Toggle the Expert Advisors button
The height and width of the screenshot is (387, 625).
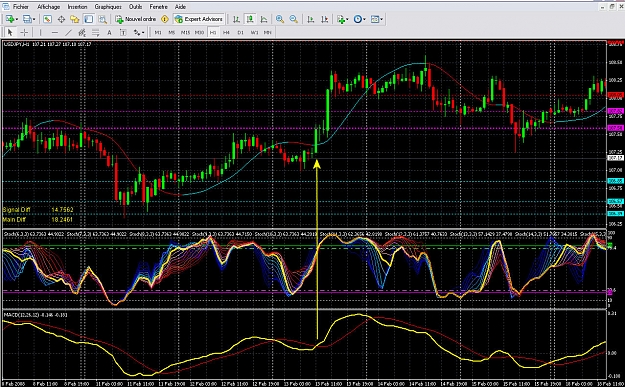point(199,19)
